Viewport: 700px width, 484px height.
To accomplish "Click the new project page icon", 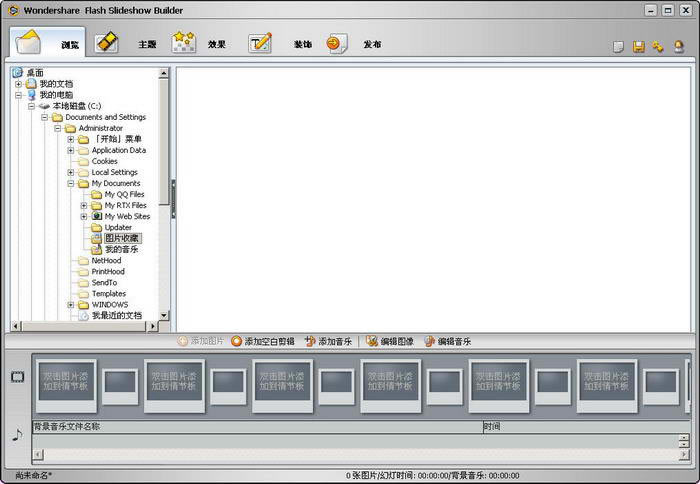I will tap(618, 46).
